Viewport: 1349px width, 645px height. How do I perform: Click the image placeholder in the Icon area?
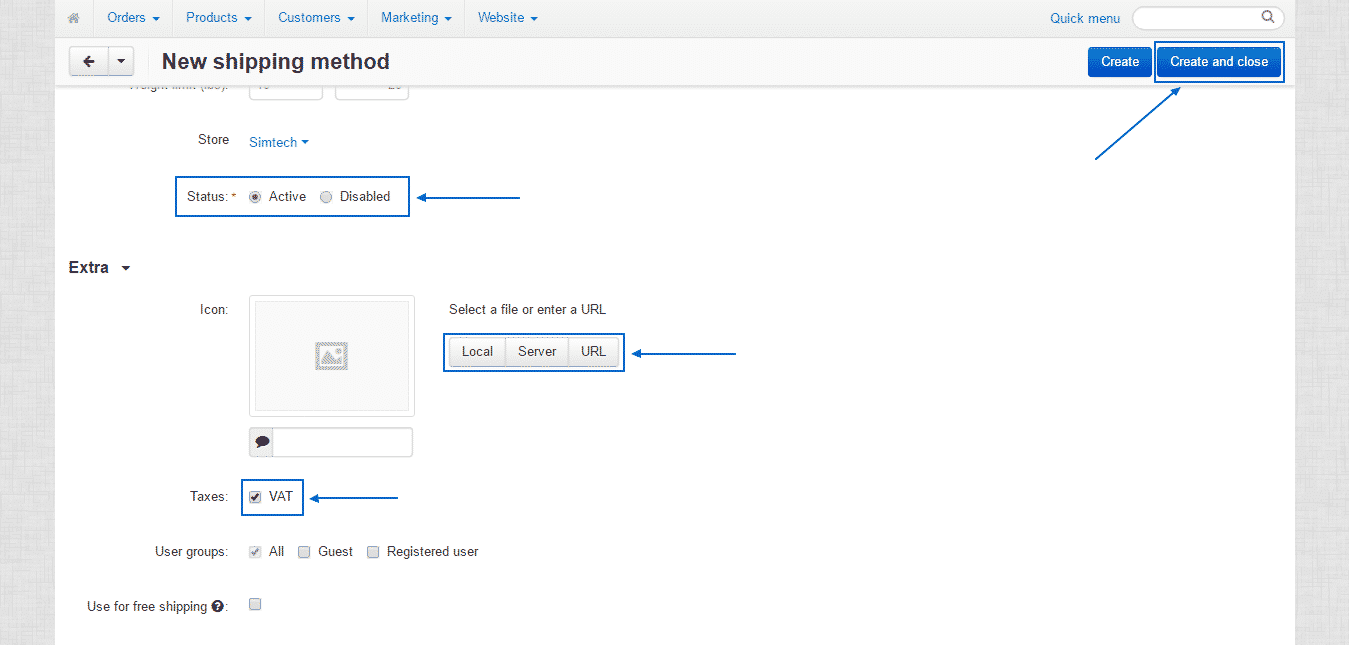click(x=331, y=355)
